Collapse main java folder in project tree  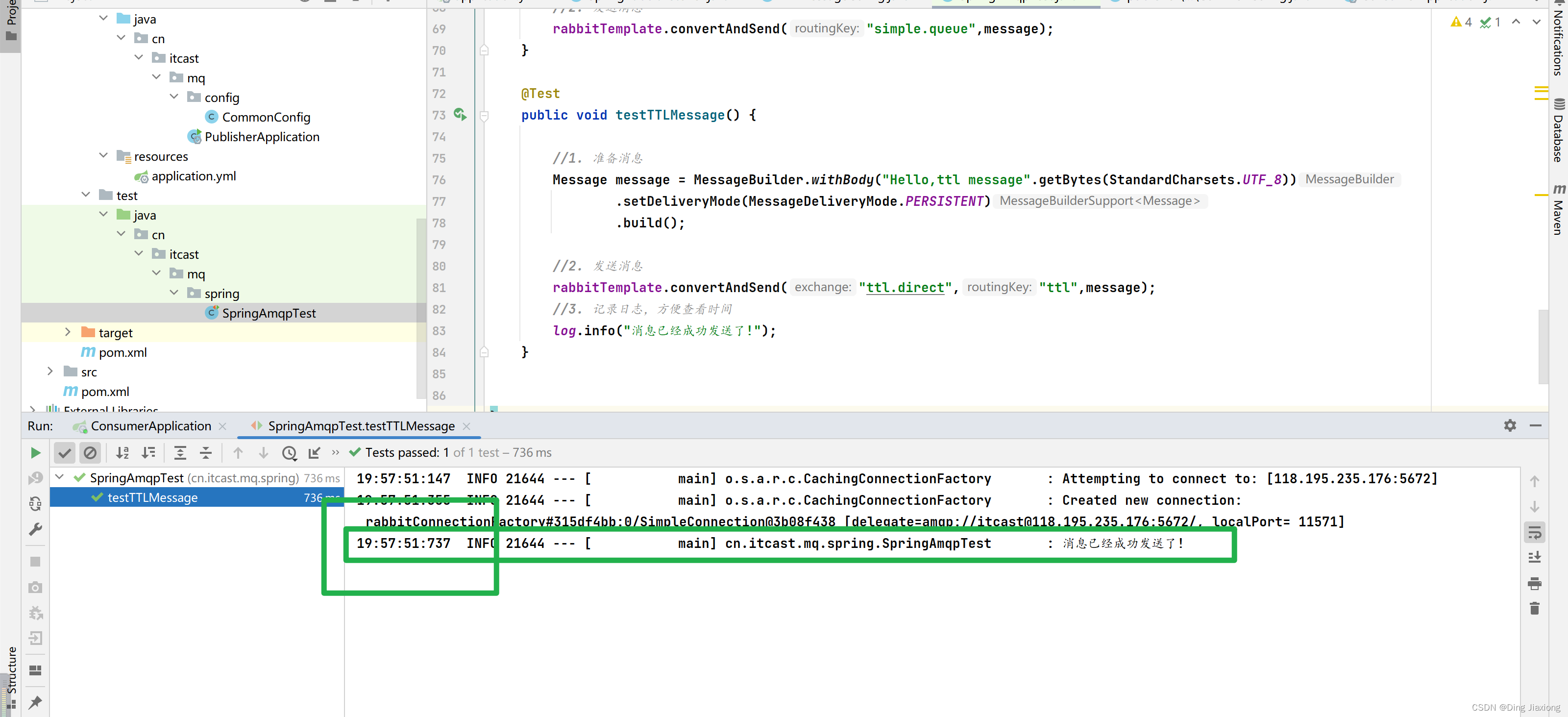pos(103,18)
